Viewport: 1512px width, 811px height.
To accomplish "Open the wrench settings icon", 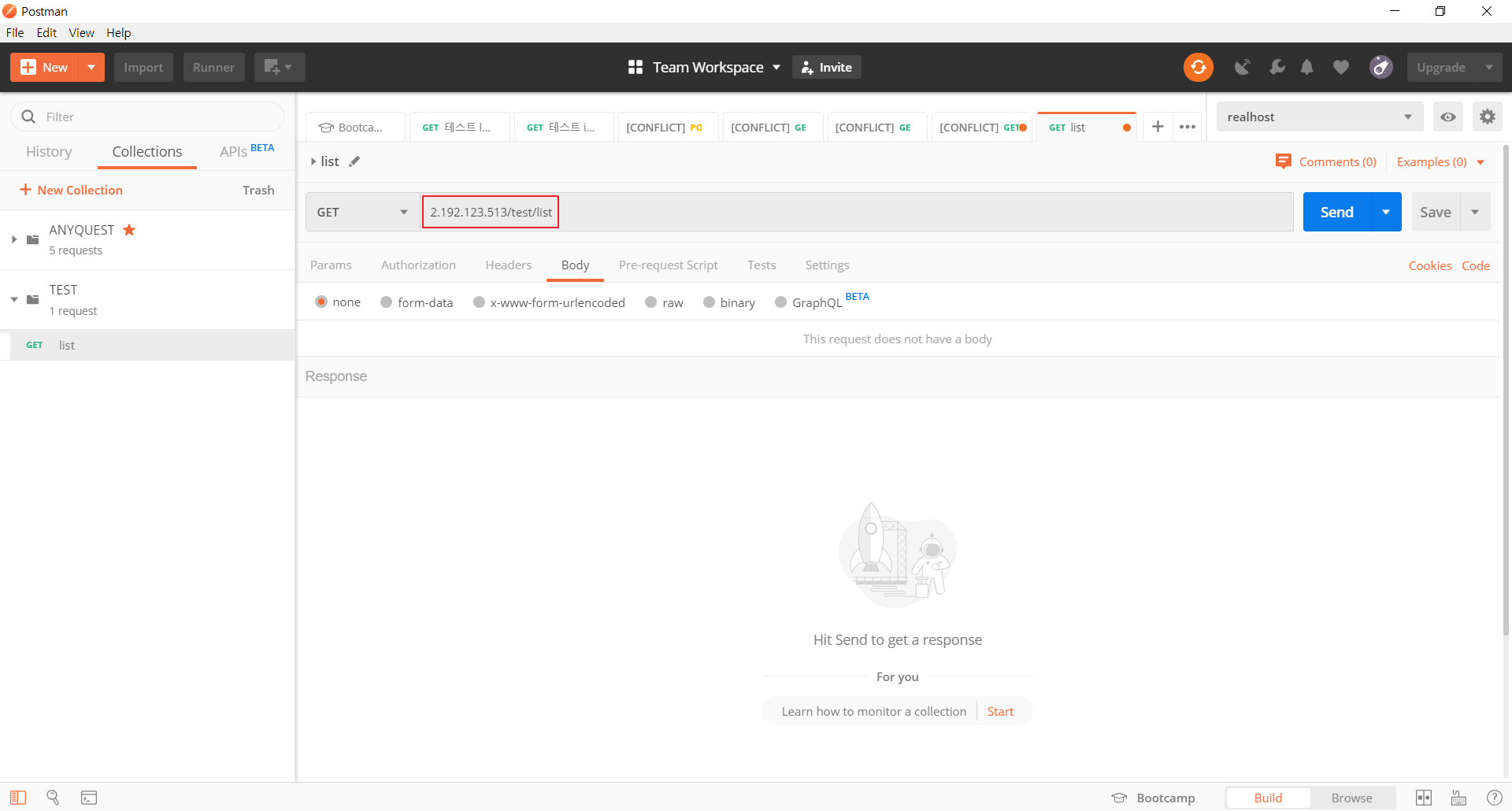I will (x=1277, y=68).
